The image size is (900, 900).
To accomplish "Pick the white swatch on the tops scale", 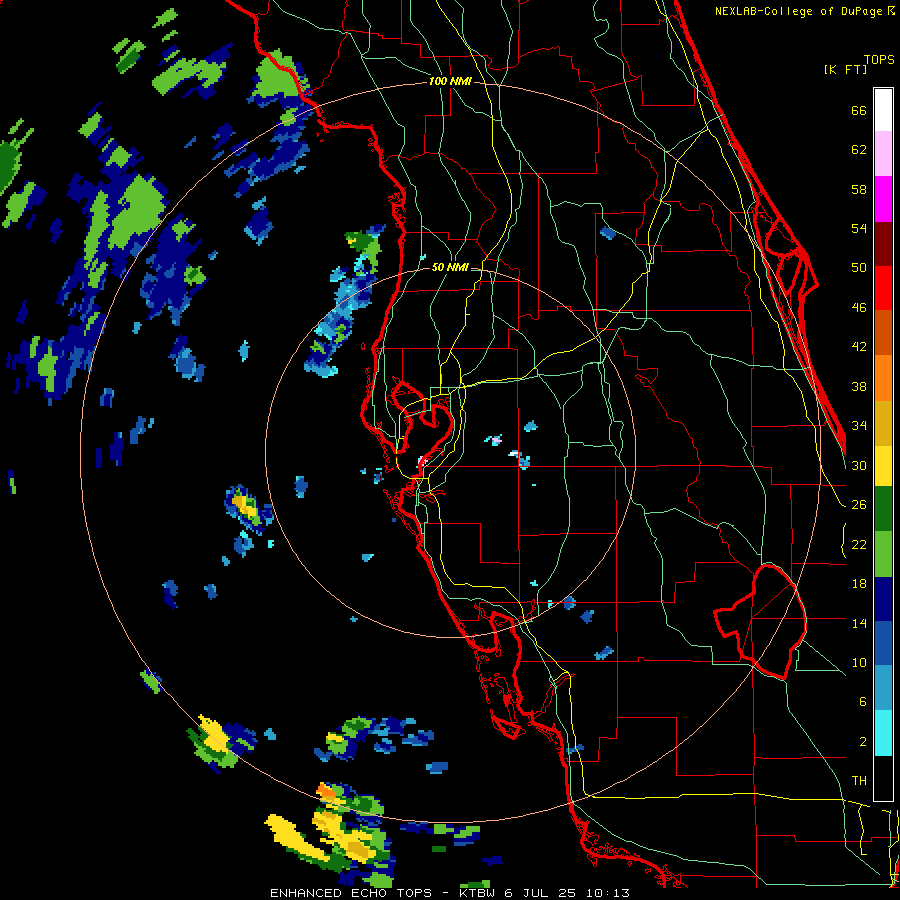I will point(883,110).
